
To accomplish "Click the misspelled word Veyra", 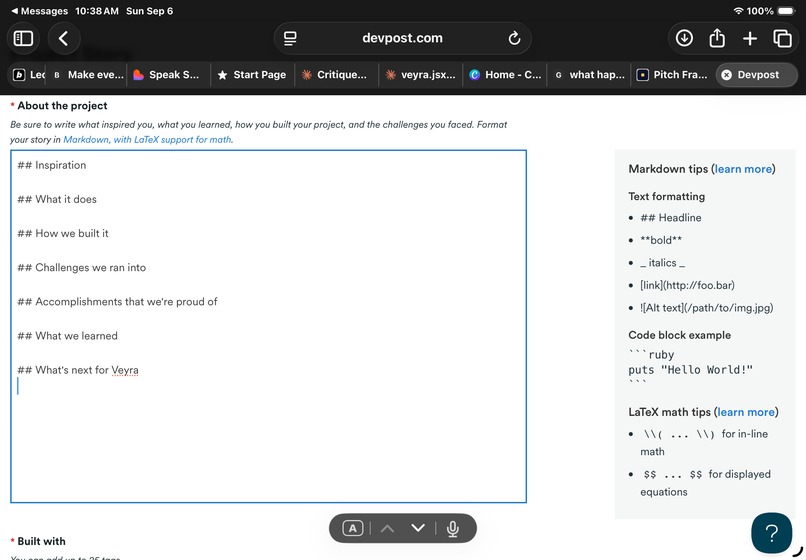I will point(125,370).
